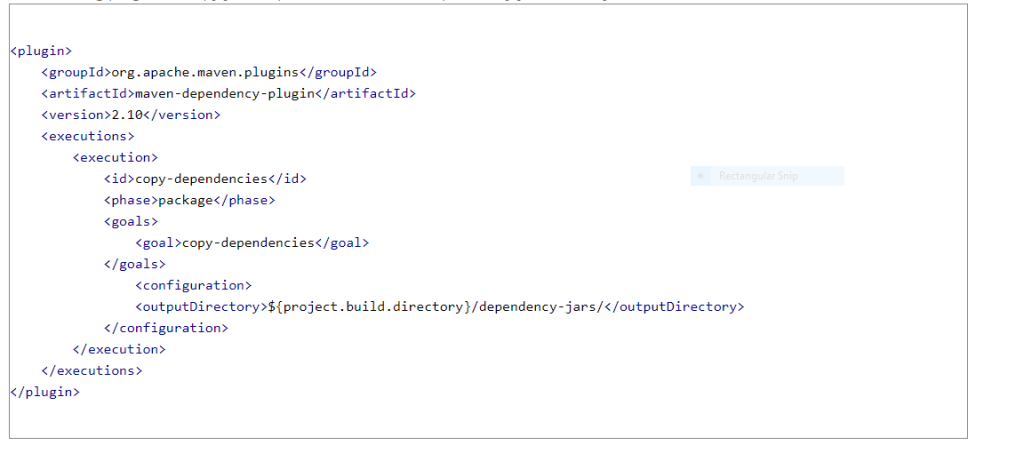Click the closing </plugin> tag
Viewport: 1024px width, 453px height.
[x=45, y=392]
